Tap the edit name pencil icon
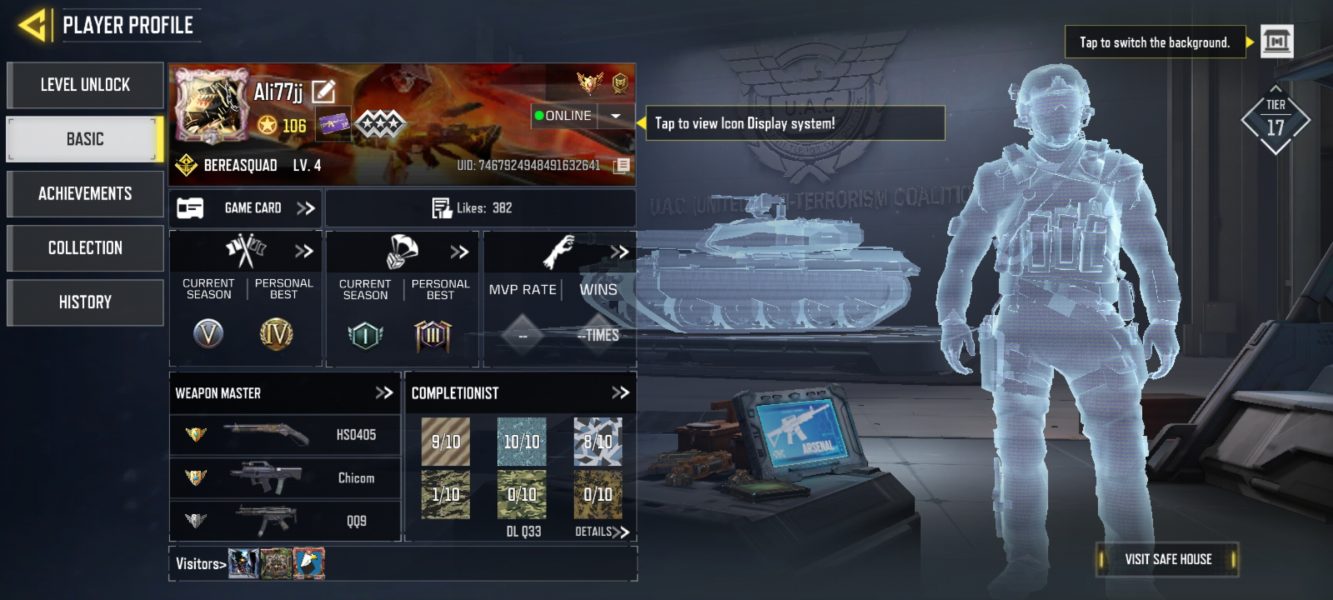Viewport: 1333px width, 600px height. coord(323,92)
